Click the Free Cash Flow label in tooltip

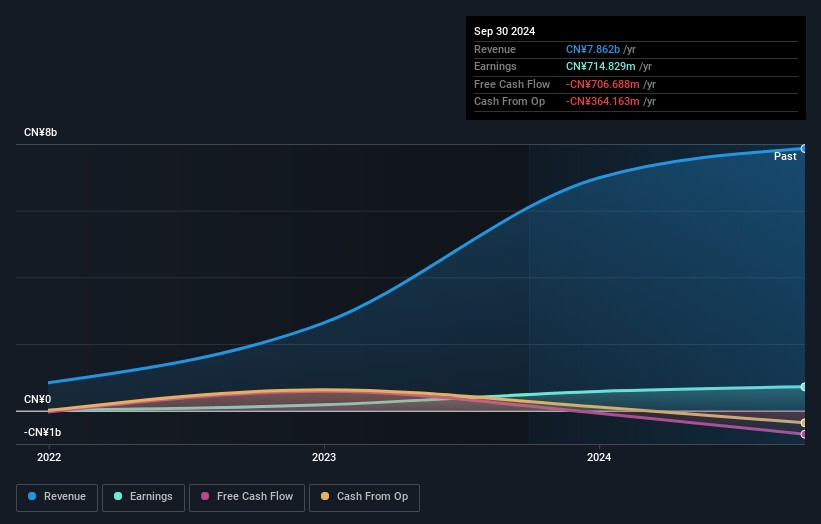pyautogui.click(x=512, y=84)
